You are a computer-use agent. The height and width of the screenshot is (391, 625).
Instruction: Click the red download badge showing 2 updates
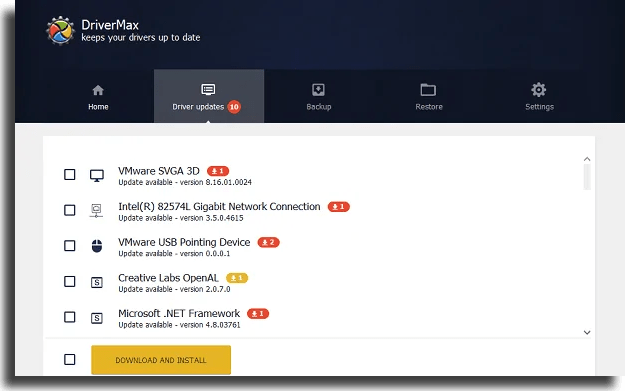click(268, 242)
